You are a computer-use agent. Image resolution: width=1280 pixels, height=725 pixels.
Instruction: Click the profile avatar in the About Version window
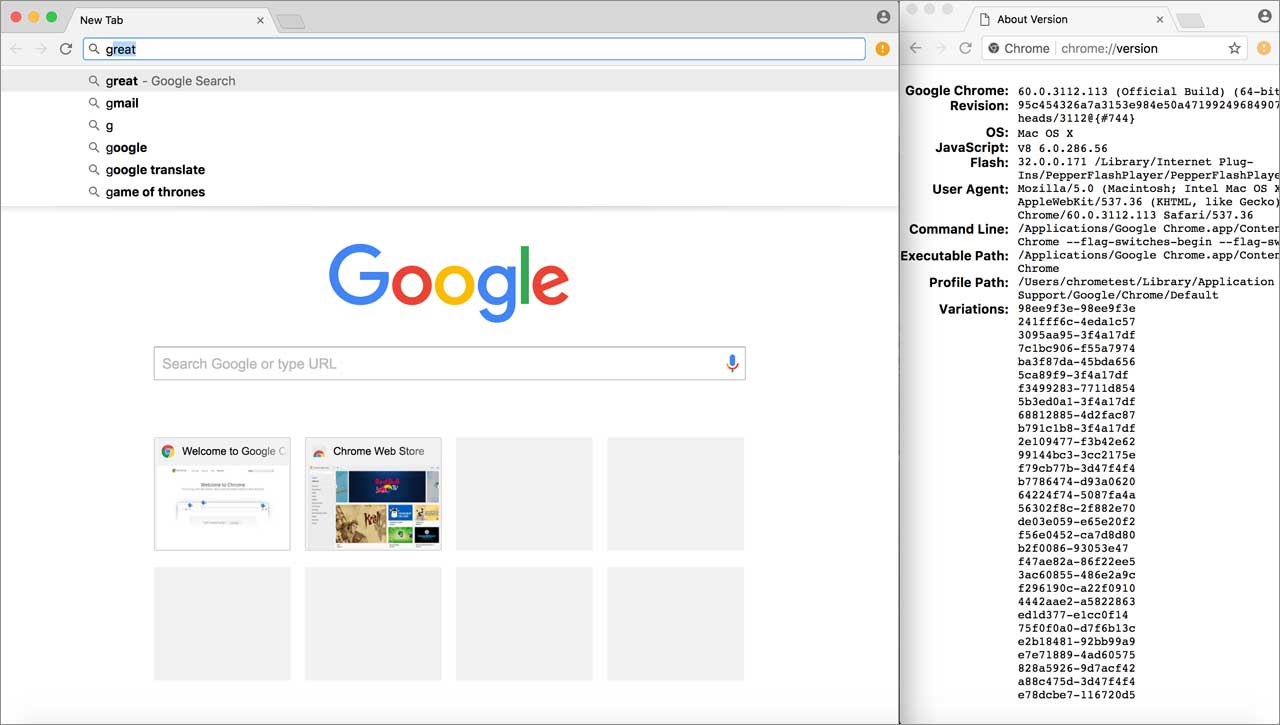[1266, 17]
